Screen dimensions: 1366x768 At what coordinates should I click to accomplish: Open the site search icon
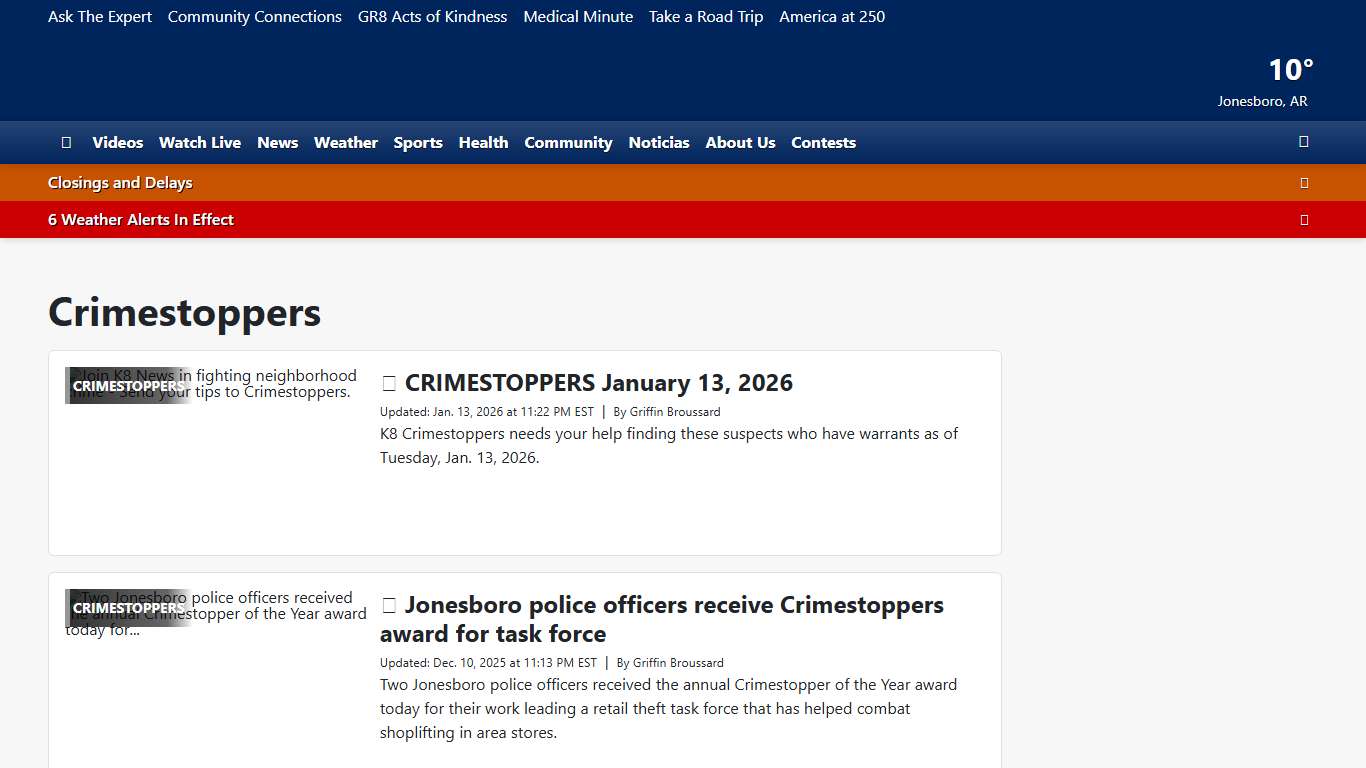tap(1303, 142)
